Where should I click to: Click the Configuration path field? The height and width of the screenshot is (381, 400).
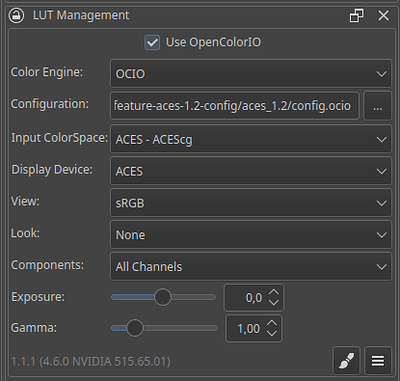click(235, 106)
